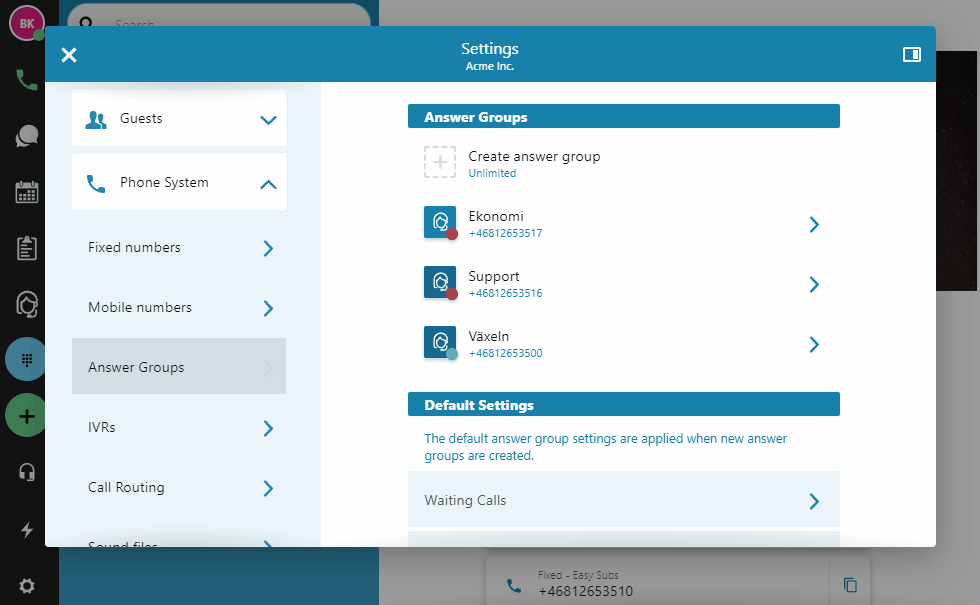Open Support group details chevron

pos(814,284)
